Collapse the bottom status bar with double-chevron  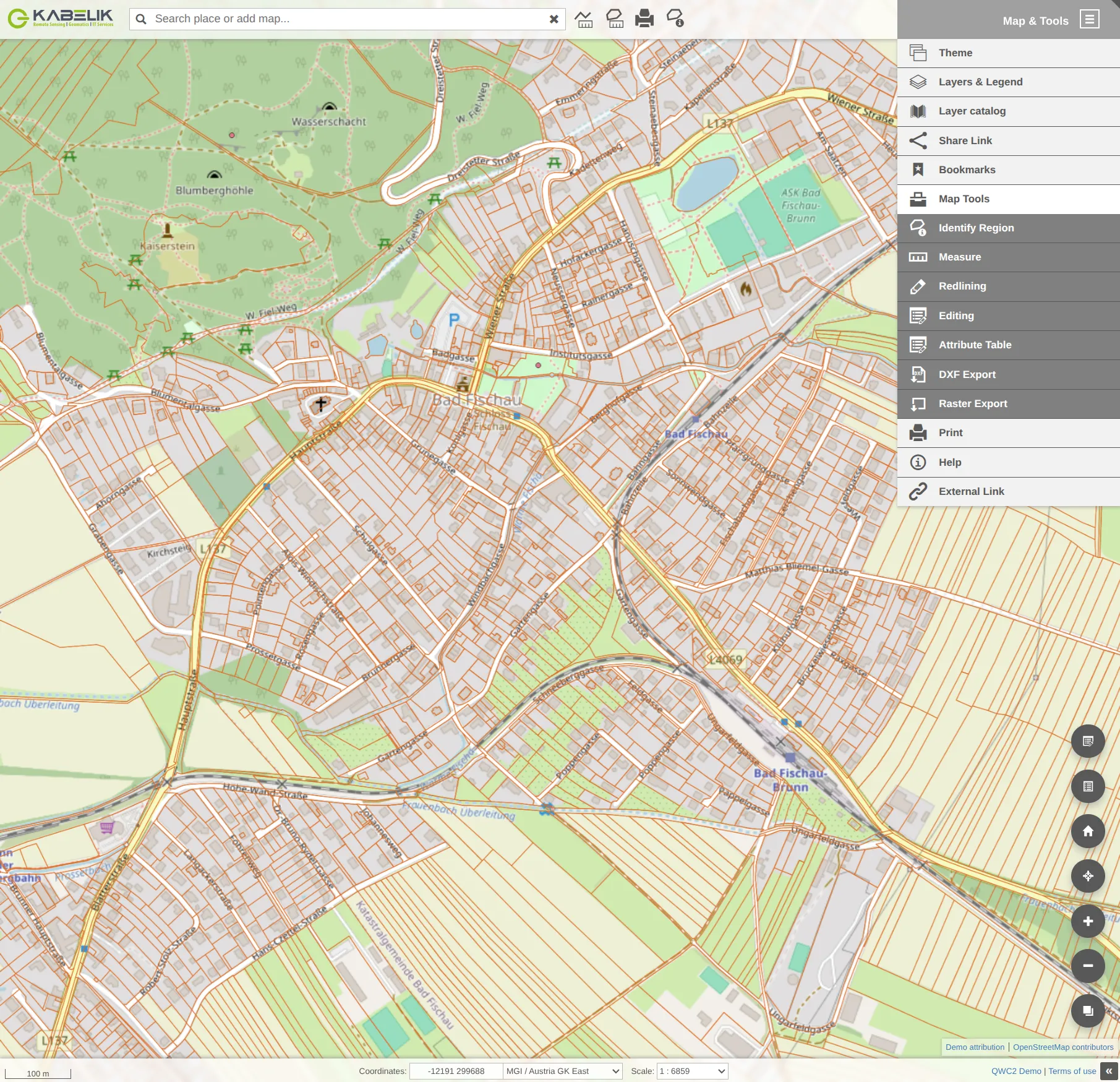[x=1109, y=1071]
